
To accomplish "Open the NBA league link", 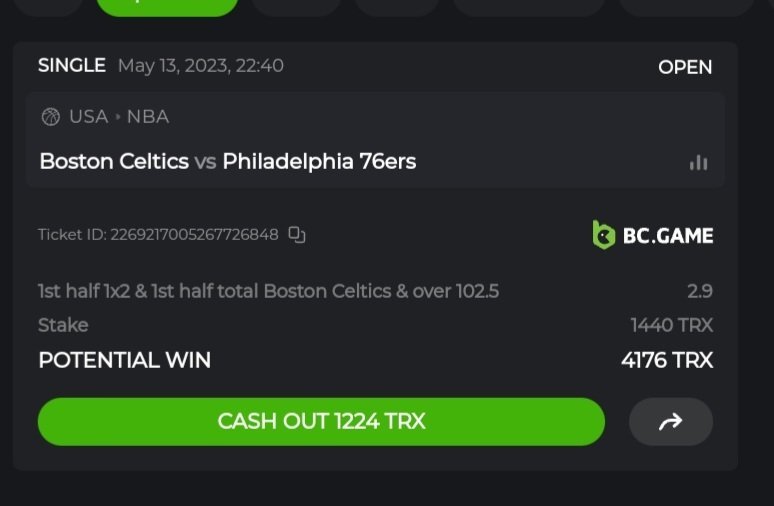I will coord(148,117).
